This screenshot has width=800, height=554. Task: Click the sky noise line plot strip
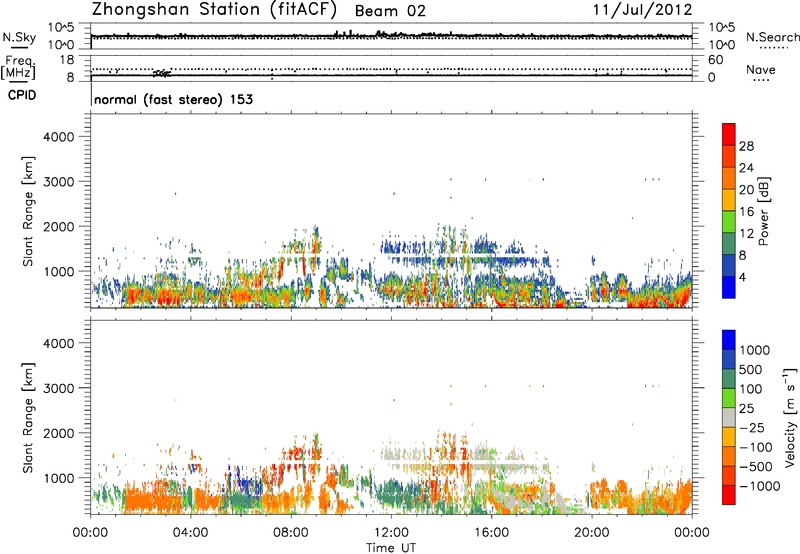coord(391,36)
